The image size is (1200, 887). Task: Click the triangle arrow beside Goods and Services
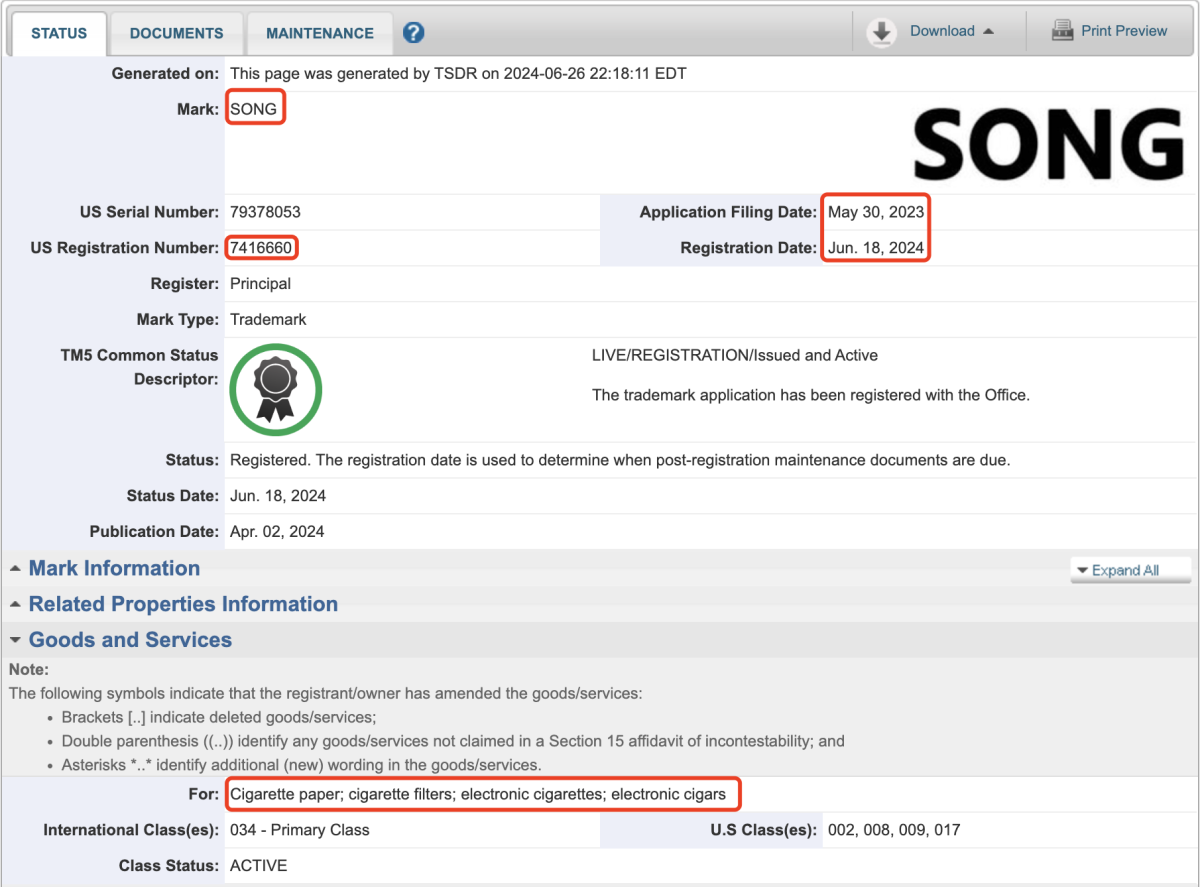click(16, 641)
